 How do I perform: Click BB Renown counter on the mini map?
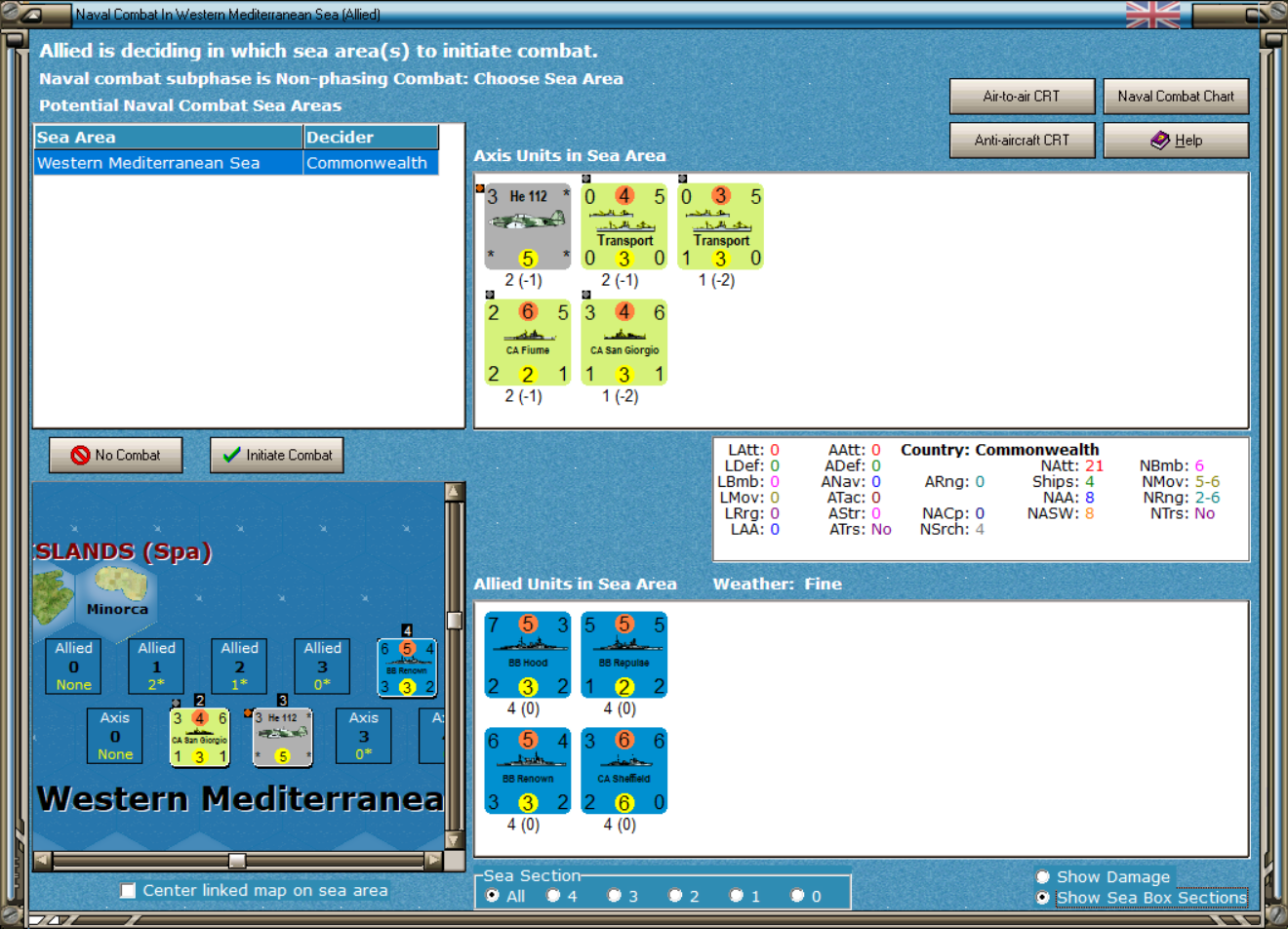pyautogui.click(x=407, y=667)
